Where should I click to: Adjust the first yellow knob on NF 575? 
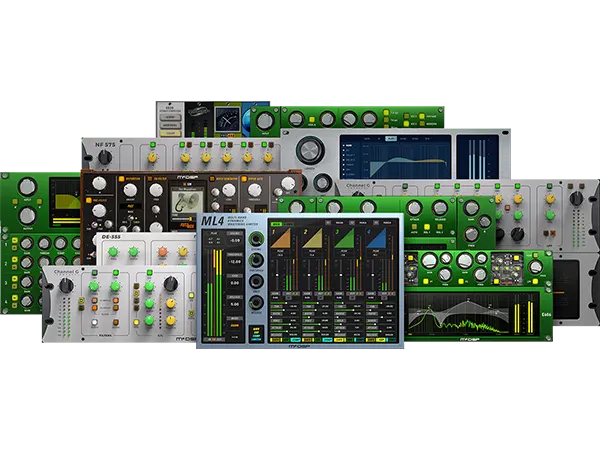(x=153, y=158)
